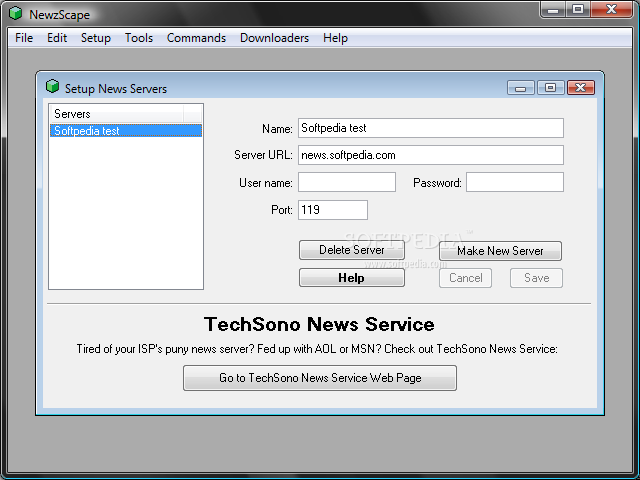Maximize the Setup News Servers window

(551, 87)
